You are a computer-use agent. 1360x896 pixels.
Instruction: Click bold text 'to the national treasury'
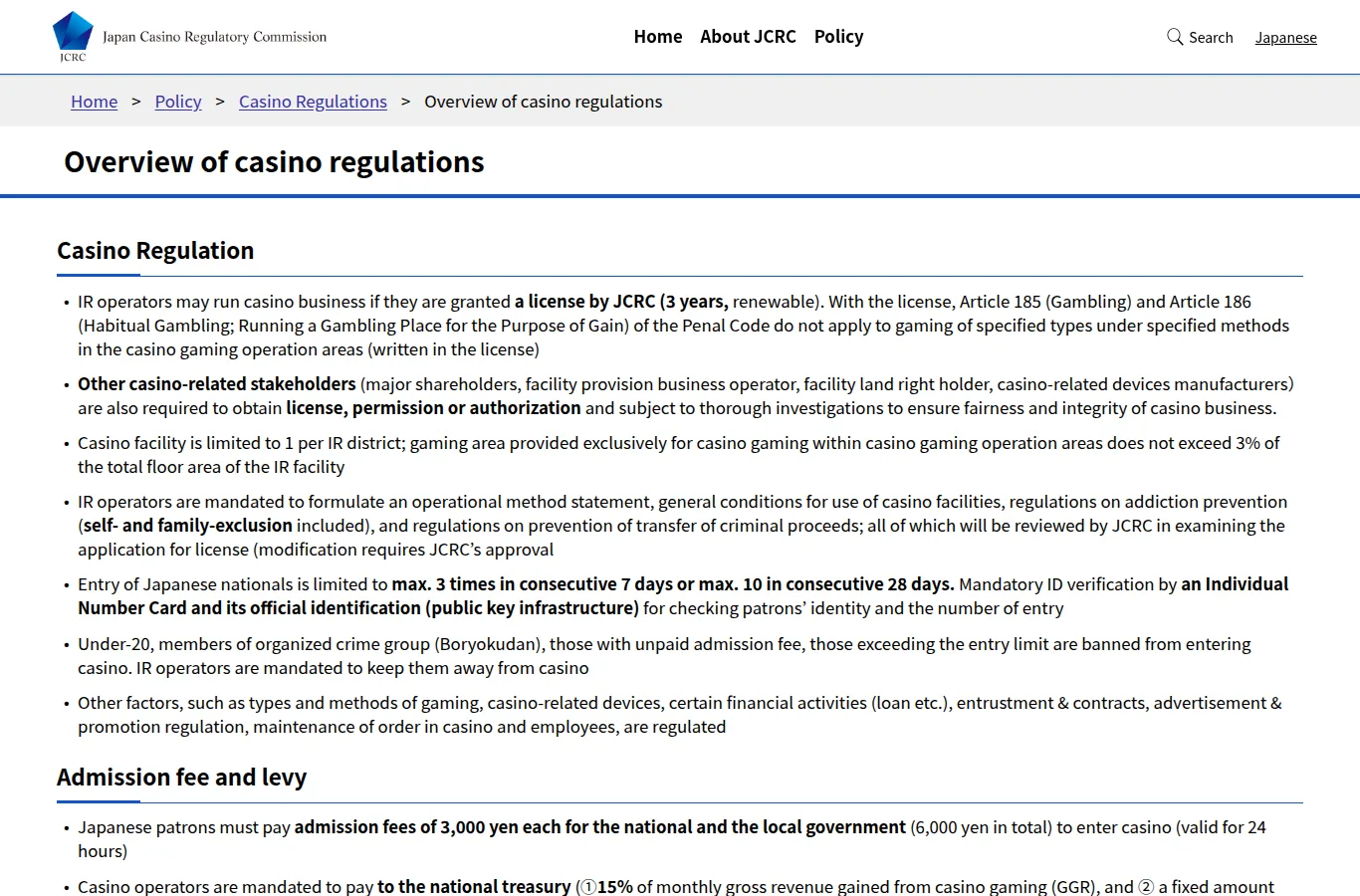click(474, 886)
